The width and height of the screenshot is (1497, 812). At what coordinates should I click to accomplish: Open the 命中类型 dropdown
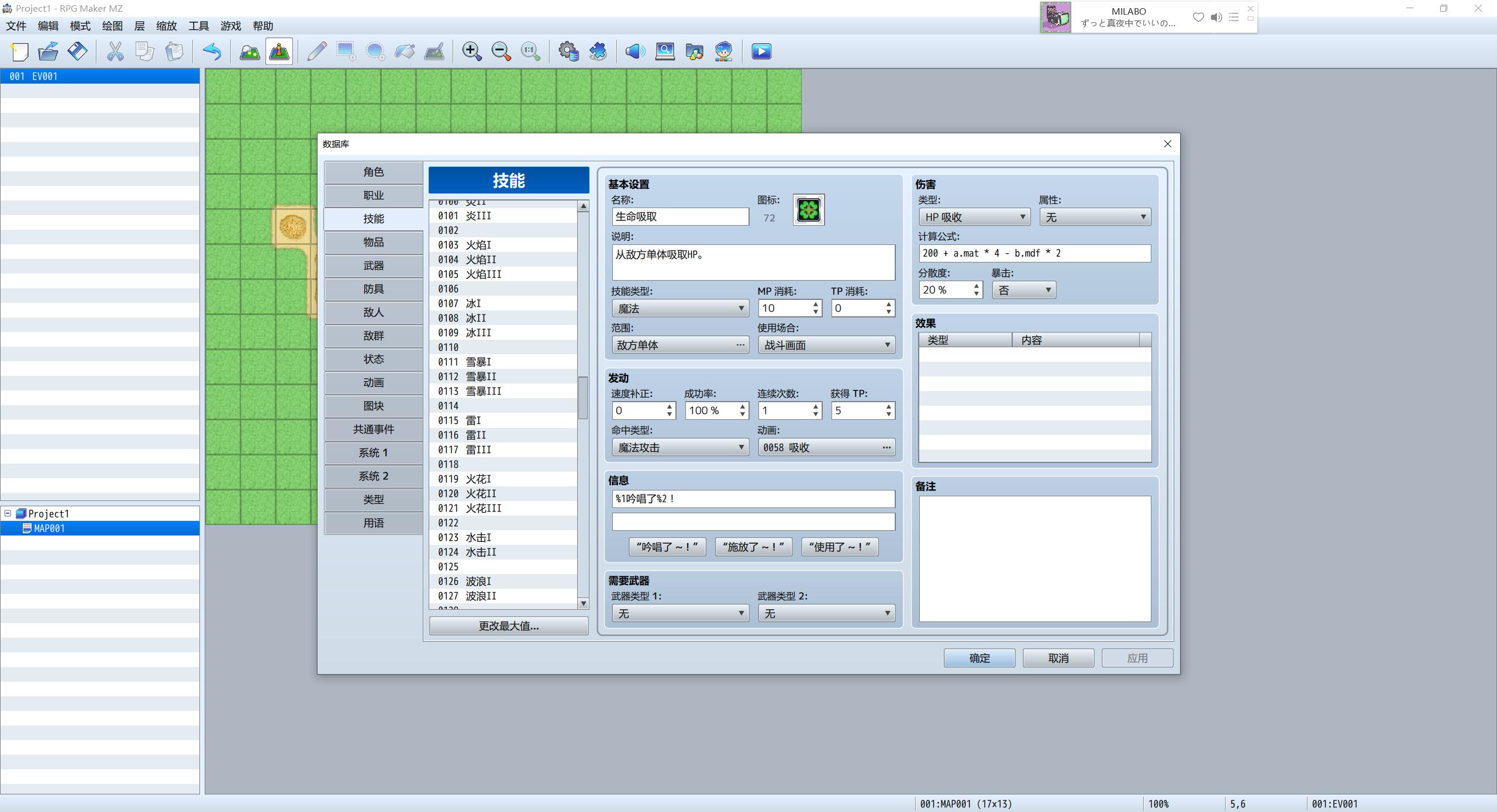pos(680,448)
